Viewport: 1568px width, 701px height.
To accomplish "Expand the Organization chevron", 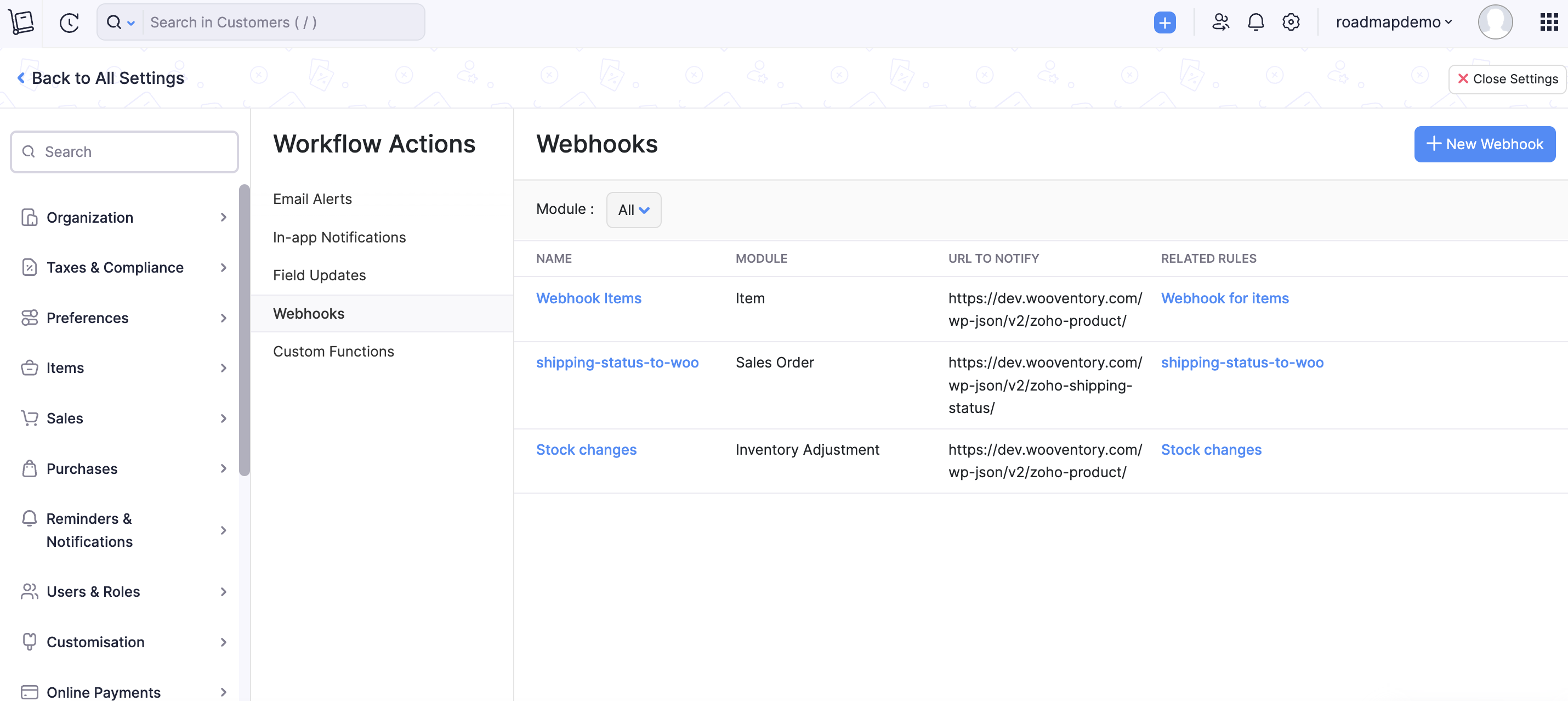I will click(223, 217).
